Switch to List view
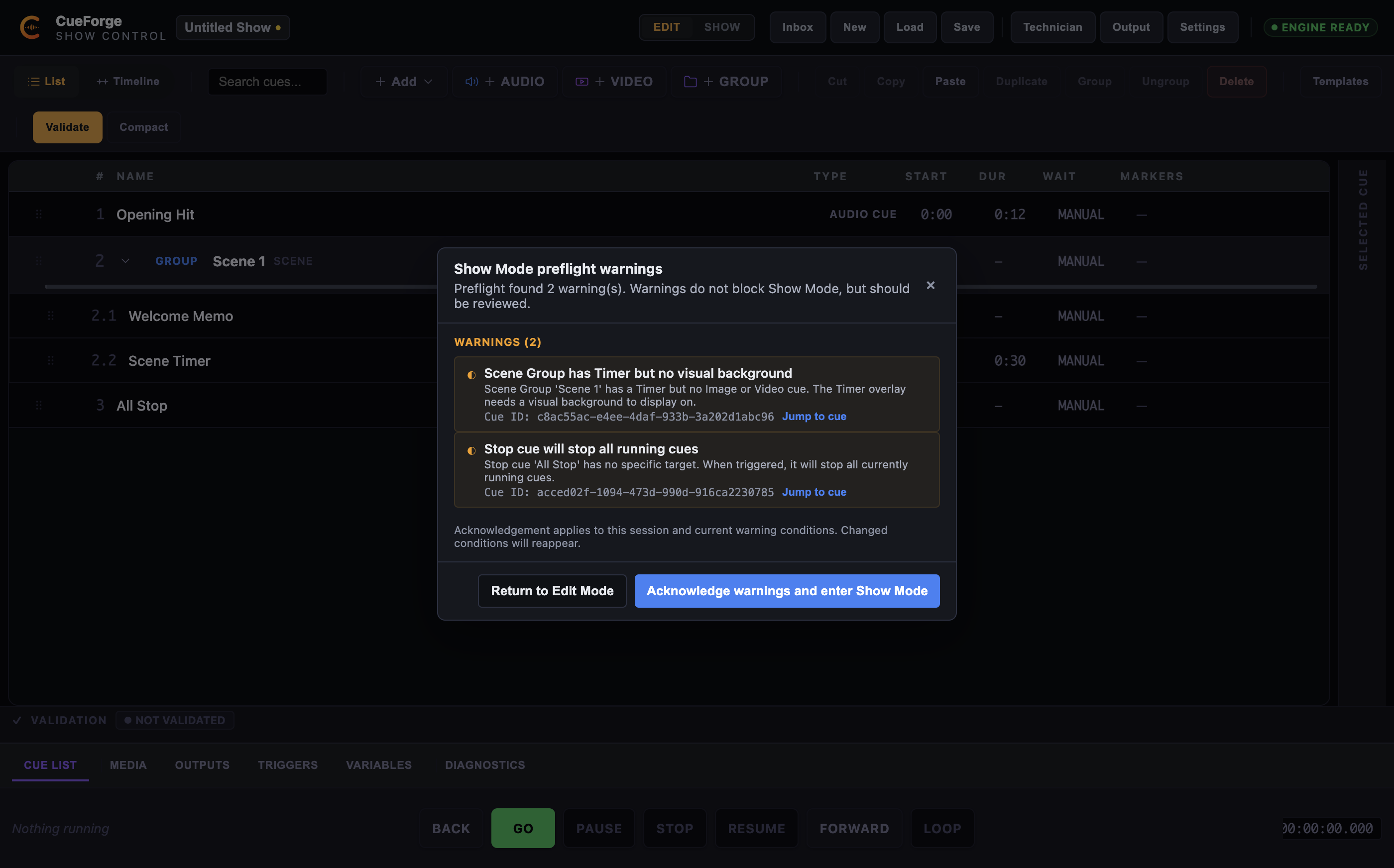Screen dimensions: 1394x868 click(46, 82)
